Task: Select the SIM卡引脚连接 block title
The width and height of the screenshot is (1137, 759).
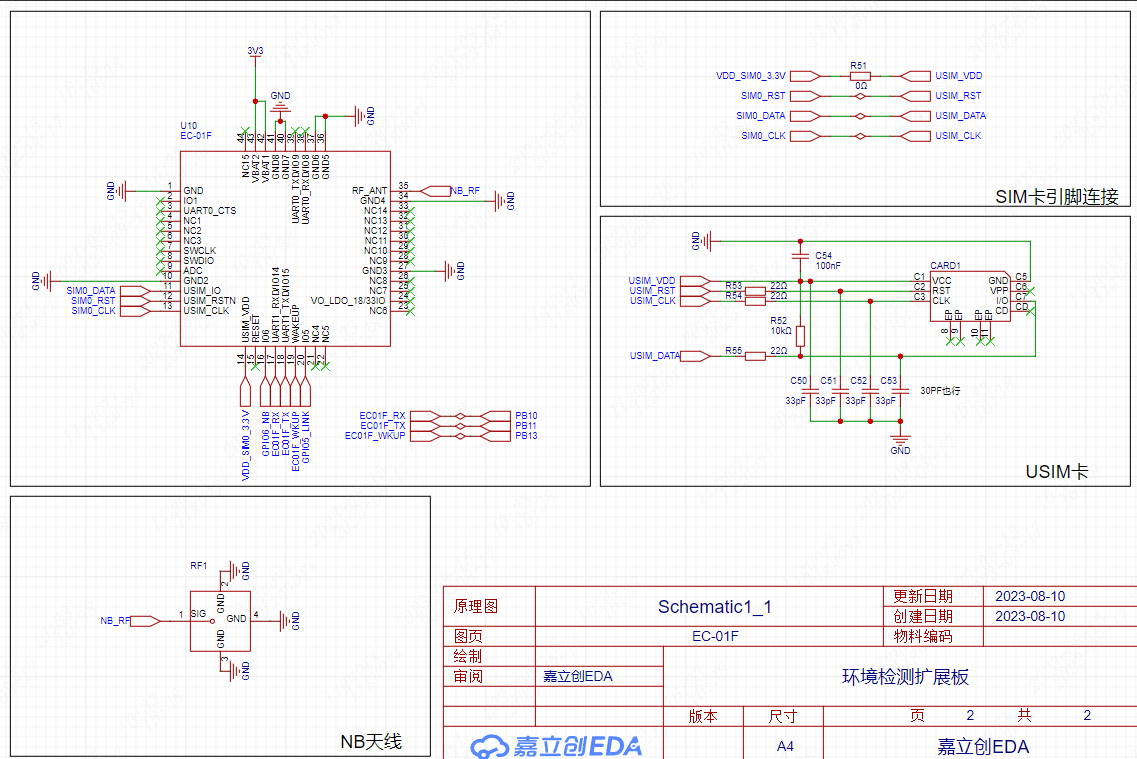Action: coord(1057,196)
